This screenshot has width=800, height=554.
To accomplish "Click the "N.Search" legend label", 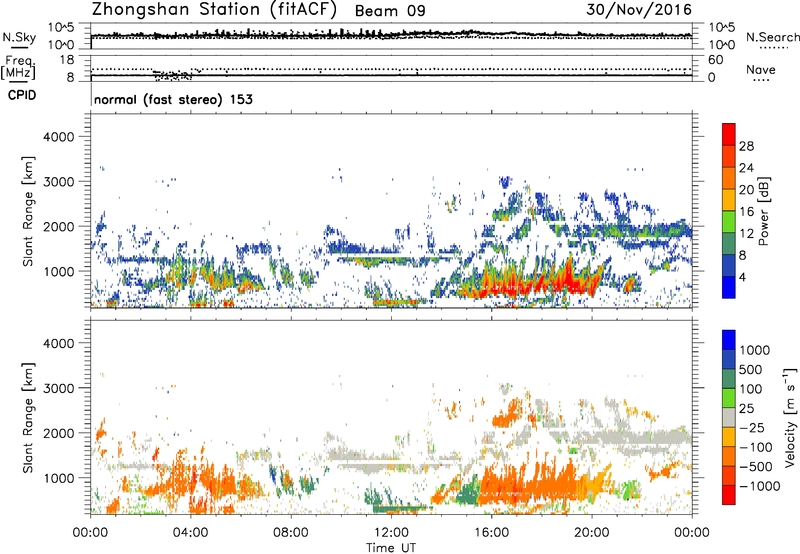I will click(772, 37).
